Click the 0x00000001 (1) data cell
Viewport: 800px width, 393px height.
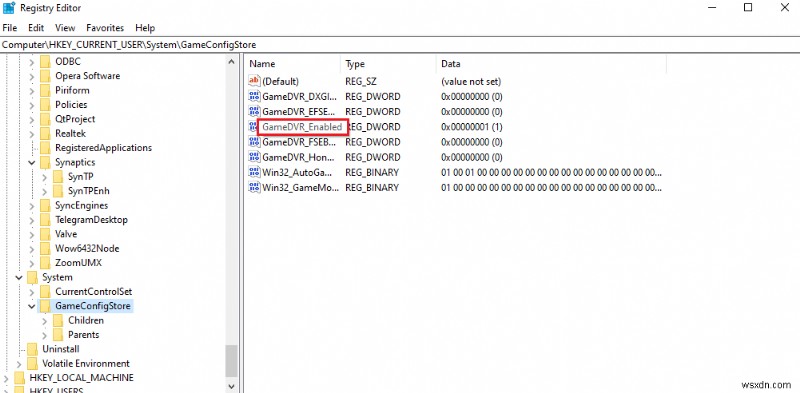[472, 127]
